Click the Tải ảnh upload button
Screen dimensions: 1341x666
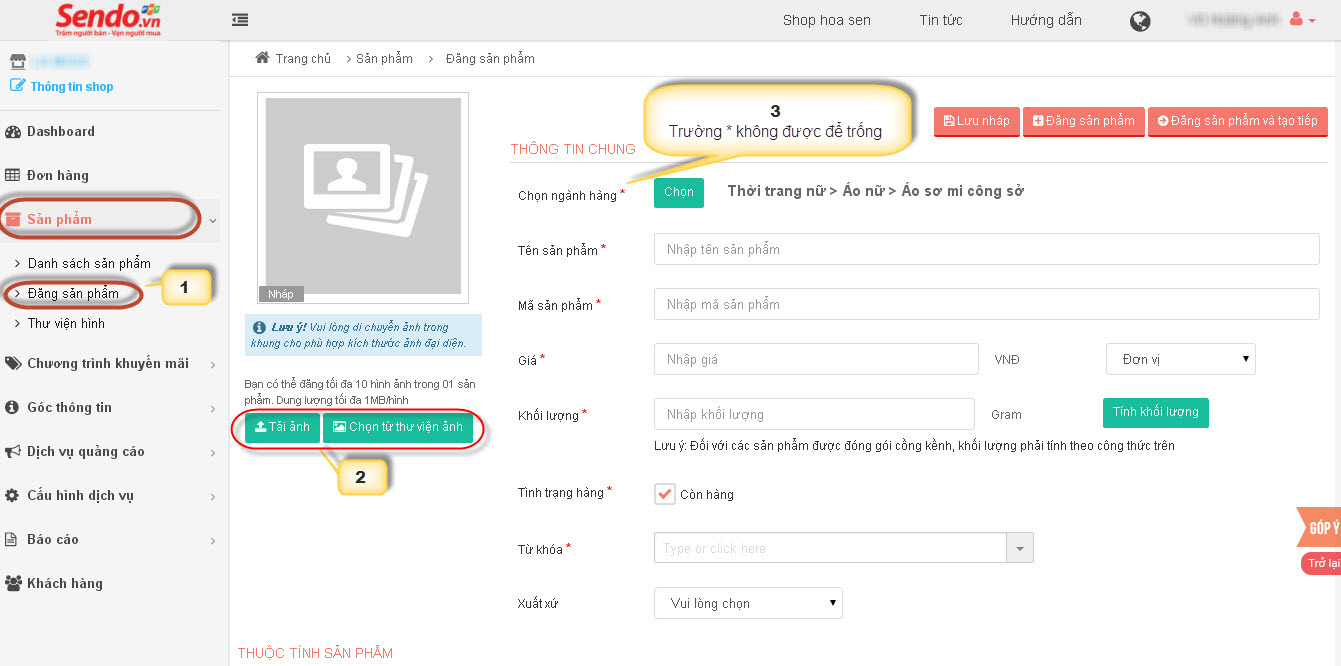click(x=281, y=427)
